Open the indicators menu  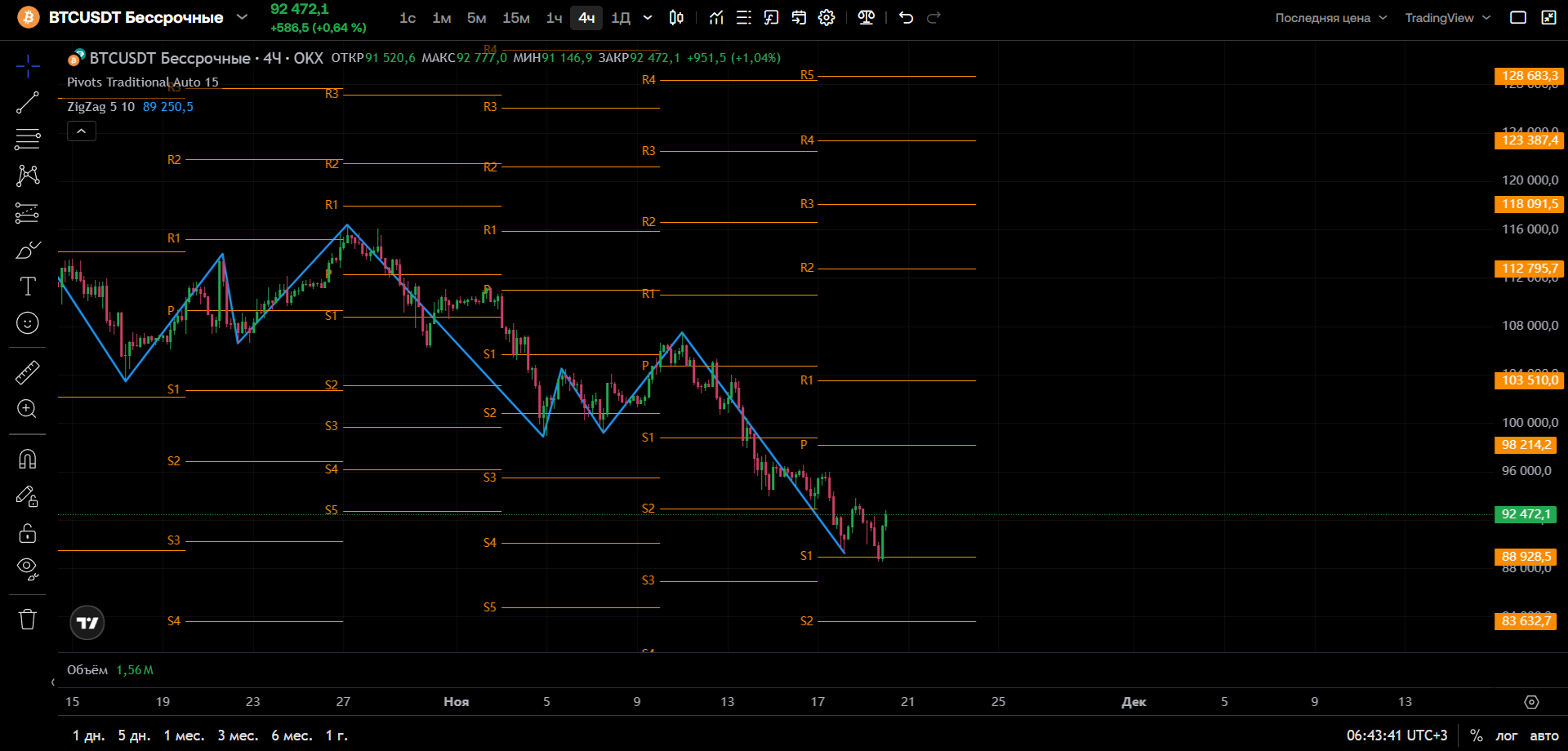click(x=716, y=18)
